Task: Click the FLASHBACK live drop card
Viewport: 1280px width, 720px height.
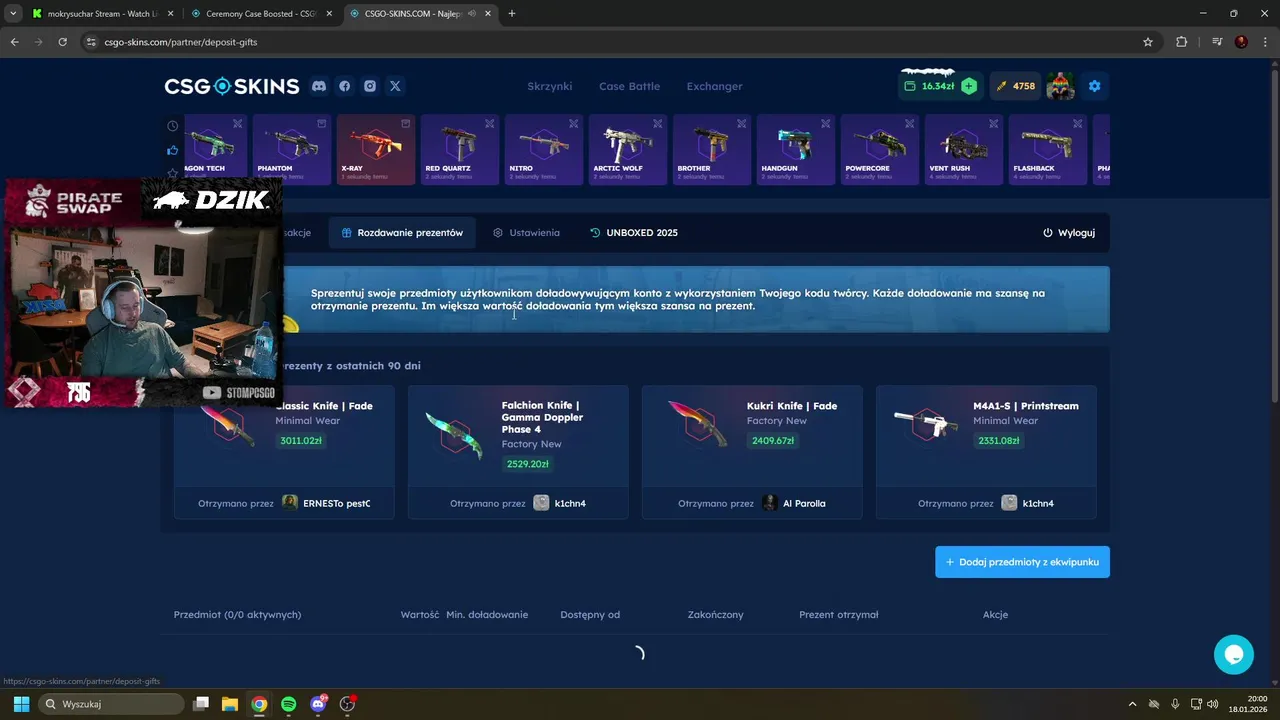Action: tap(1048, 150)
